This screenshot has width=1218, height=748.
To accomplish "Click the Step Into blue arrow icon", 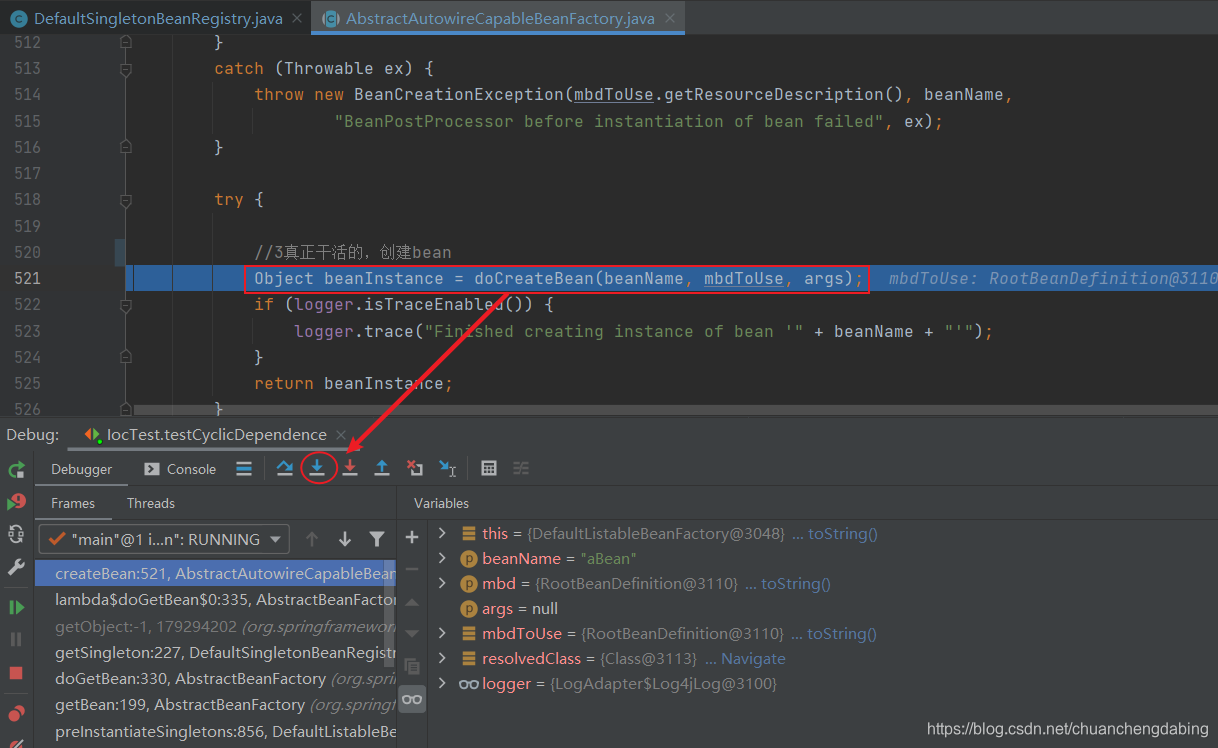I will [x=317, y=468].
